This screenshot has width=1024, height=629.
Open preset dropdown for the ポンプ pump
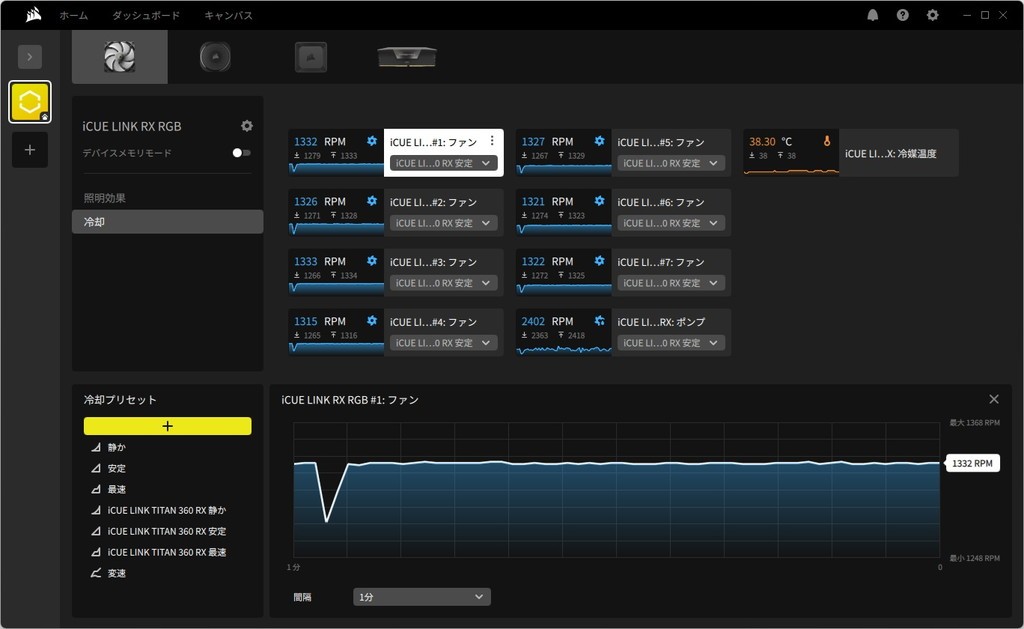click(670, 343)
